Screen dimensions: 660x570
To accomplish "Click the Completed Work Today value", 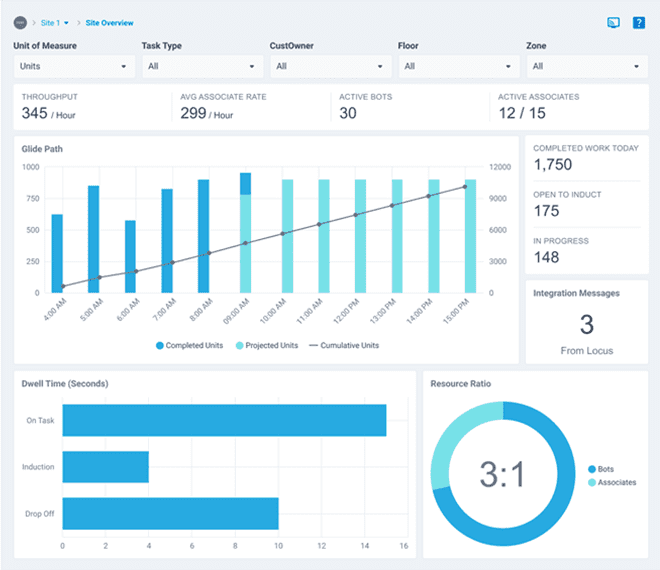I will 553,164.
